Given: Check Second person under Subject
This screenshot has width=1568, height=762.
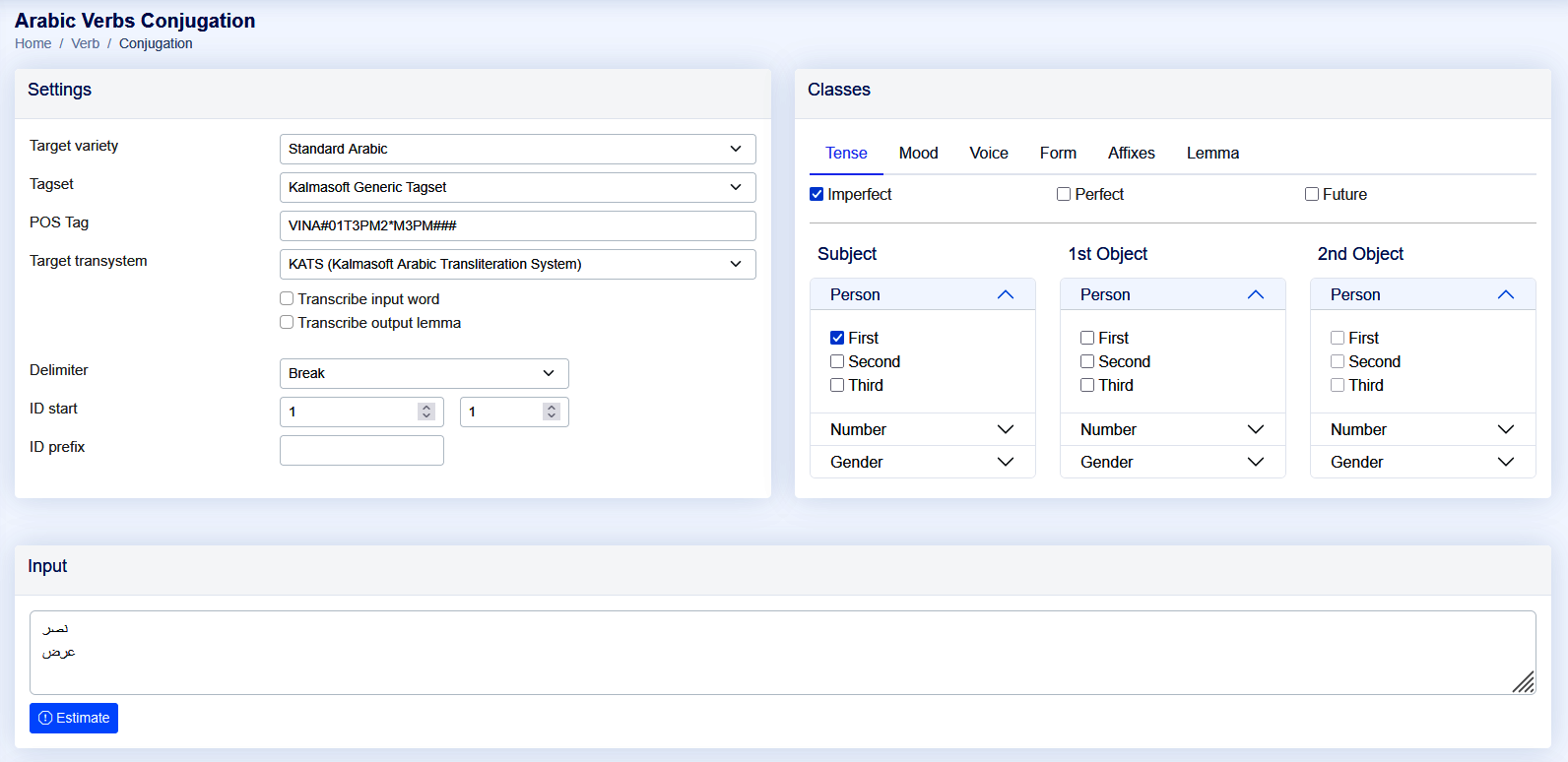Looking at the screenshot, I should tap(837, 361).
